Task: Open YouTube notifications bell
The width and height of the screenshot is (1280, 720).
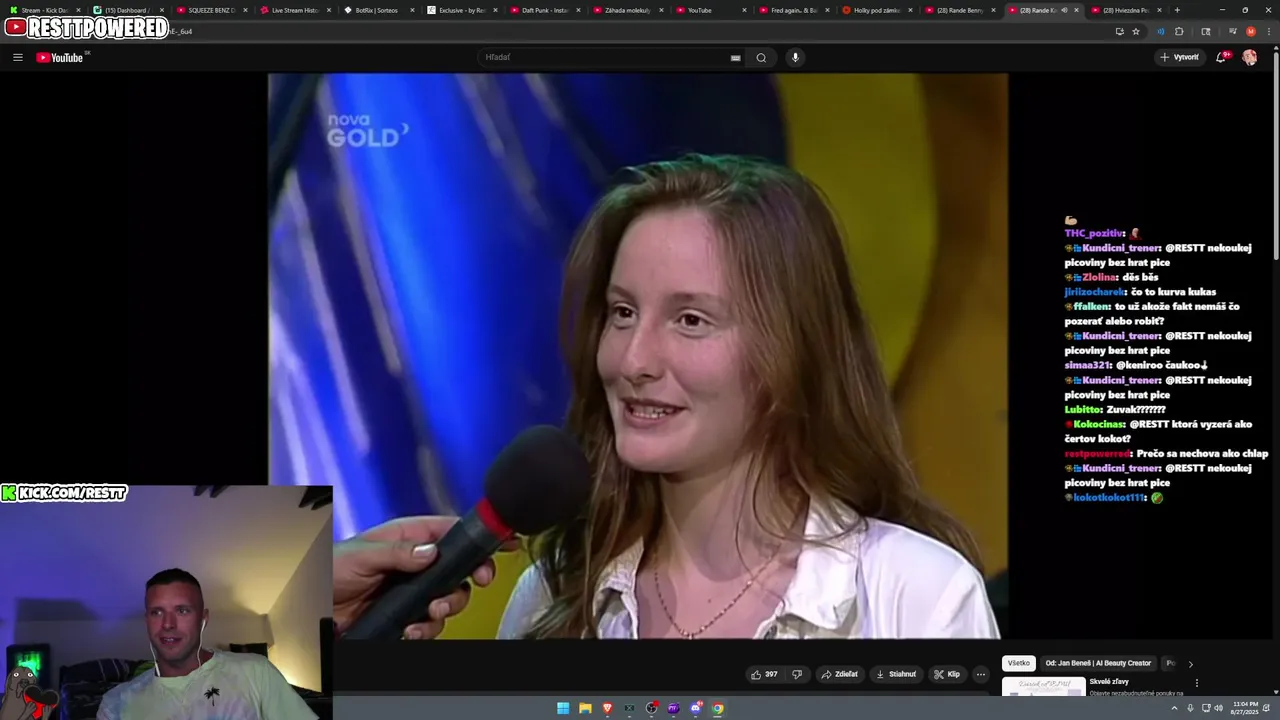Action: [x=1221, y=57]
